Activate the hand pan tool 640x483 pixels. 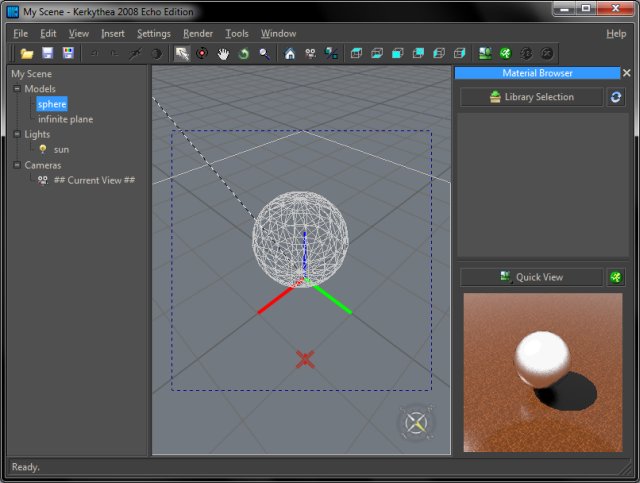point(223,53)
